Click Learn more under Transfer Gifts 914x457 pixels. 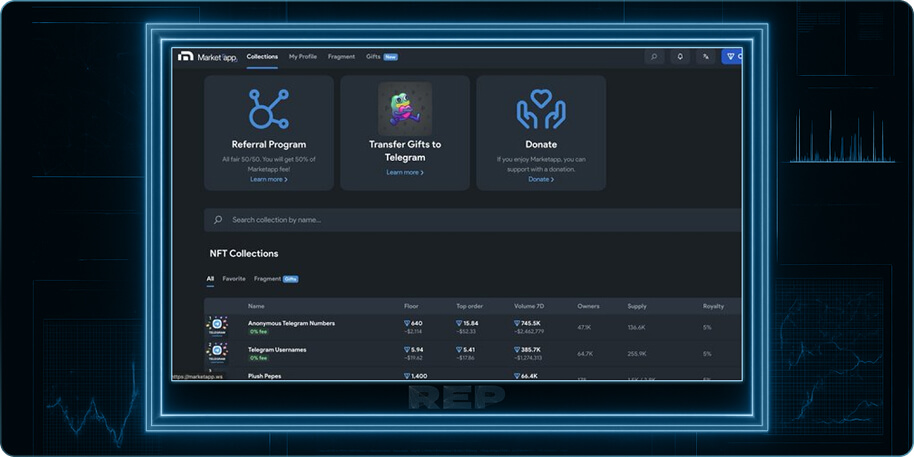[405, 172]
